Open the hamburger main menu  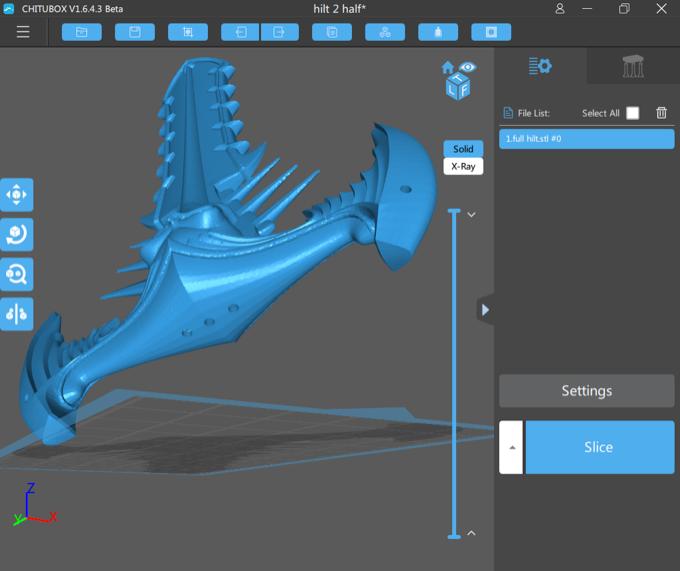(23, 32)
